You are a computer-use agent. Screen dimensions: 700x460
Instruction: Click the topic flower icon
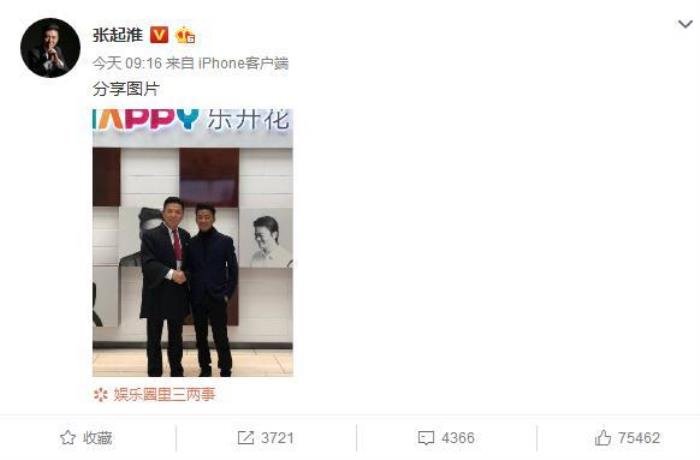coord(101,394)
